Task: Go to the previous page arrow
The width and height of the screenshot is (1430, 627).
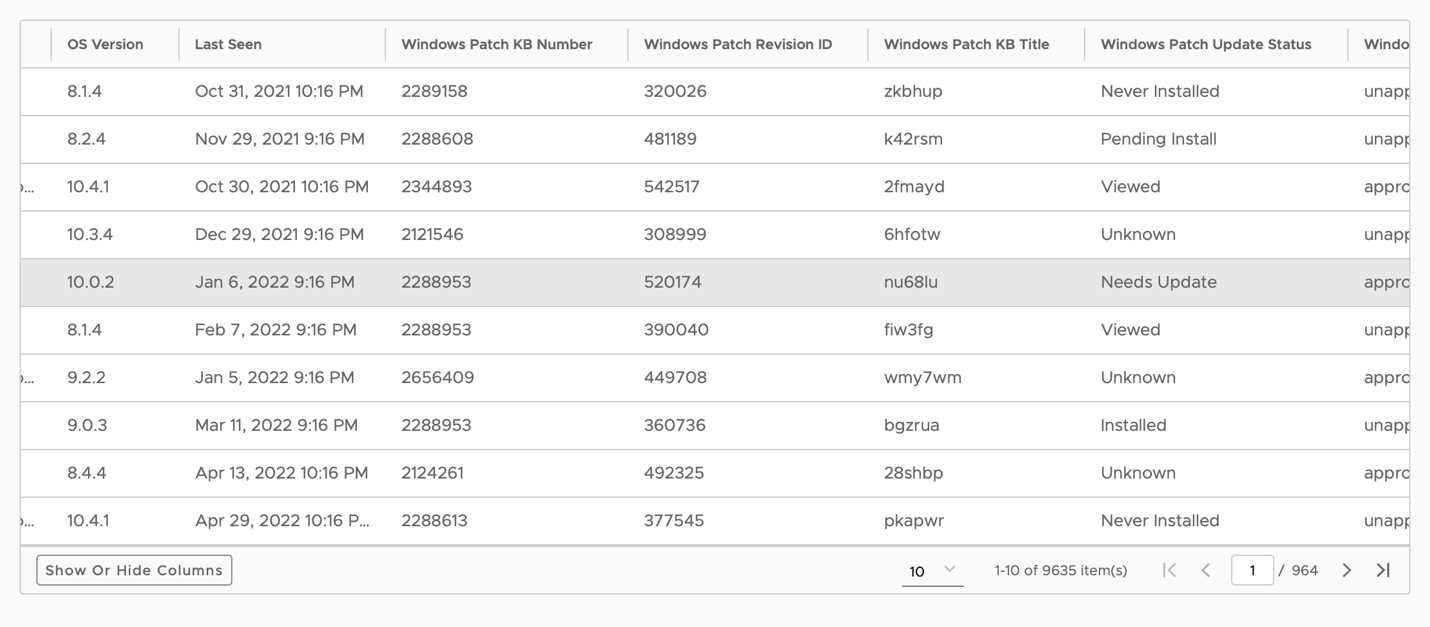Action: click(1206, 570)
